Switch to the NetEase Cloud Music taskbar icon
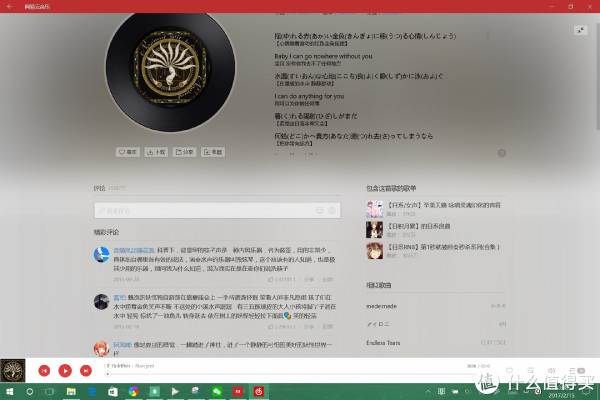Screen dimensions: 600x400 click(259, 392)
